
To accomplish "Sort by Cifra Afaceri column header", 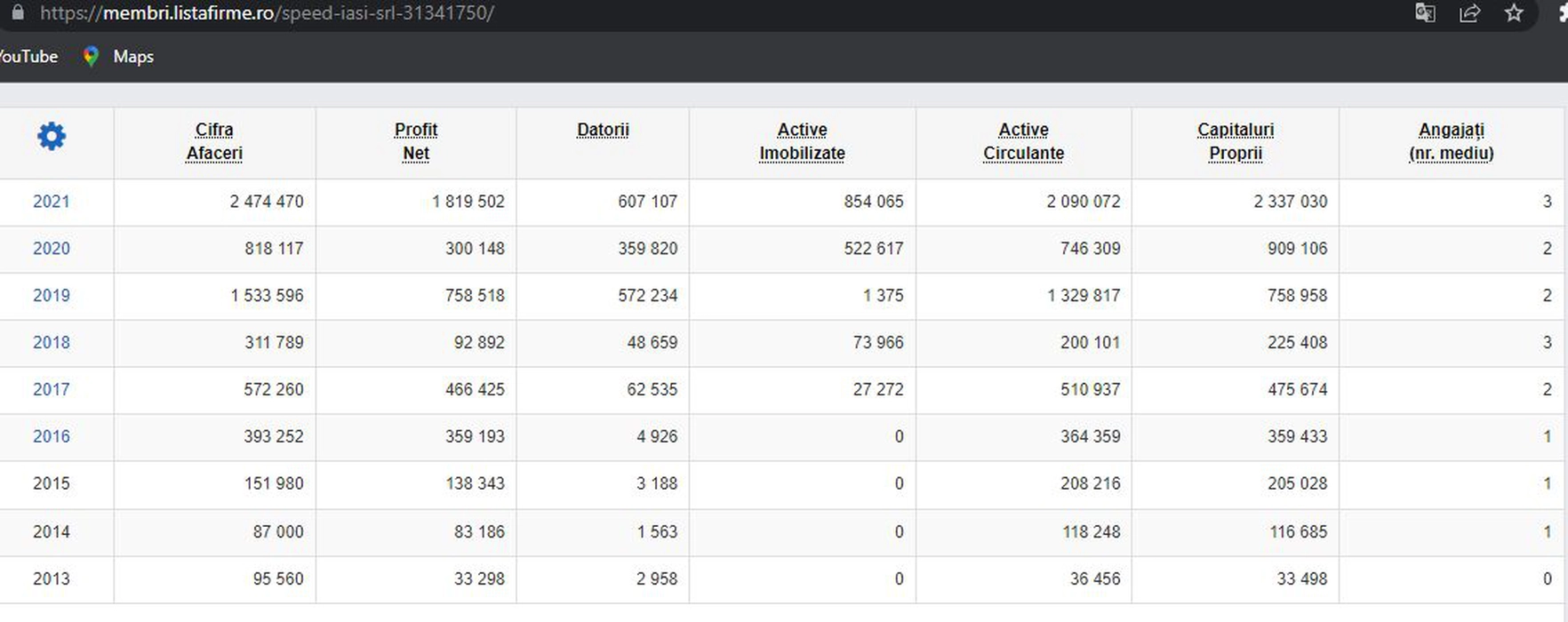I will tap(214, 141).
